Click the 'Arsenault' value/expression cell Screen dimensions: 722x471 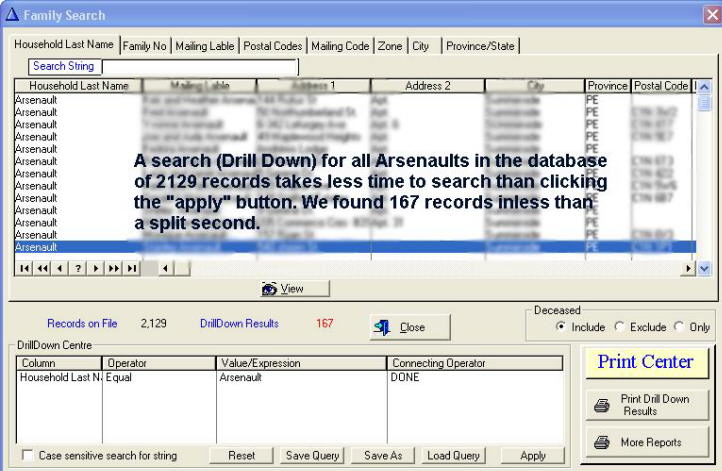click(302, 377)
